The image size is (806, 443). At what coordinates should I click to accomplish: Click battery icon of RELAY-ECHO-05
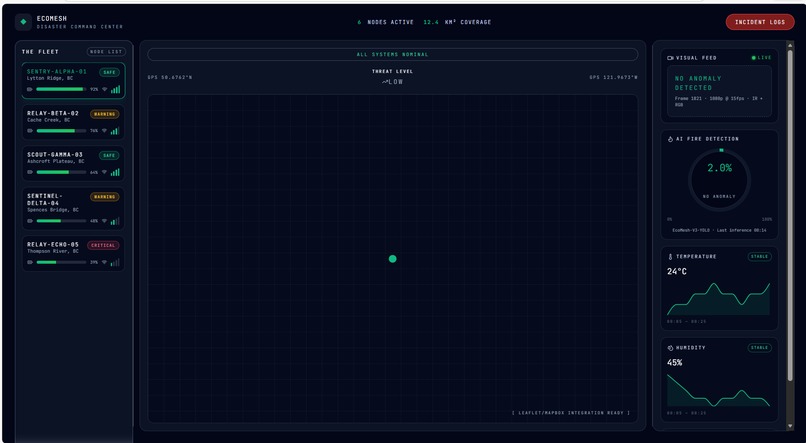[30, 263]
